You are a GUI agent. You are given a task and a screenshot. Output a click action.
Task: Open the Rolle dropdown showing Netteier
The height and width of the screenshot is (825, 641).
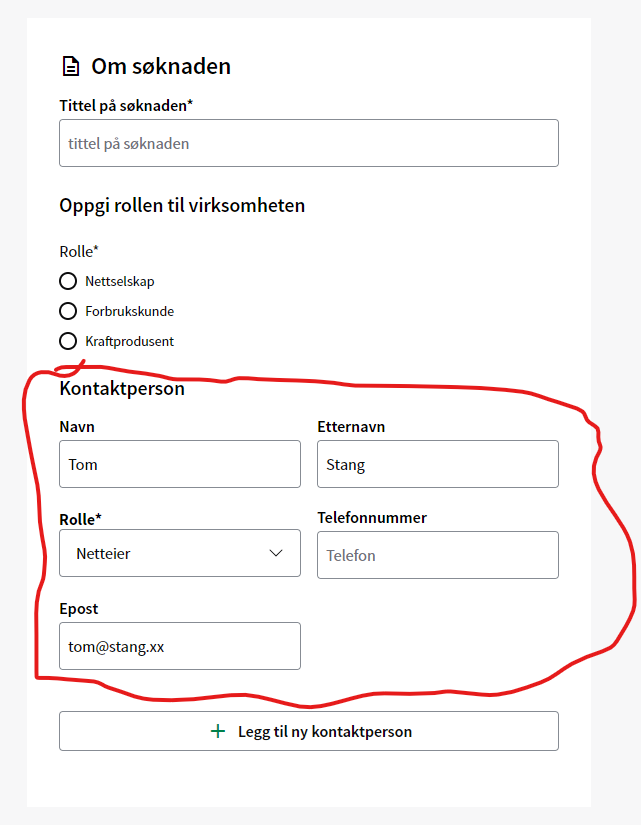(180, 553)
